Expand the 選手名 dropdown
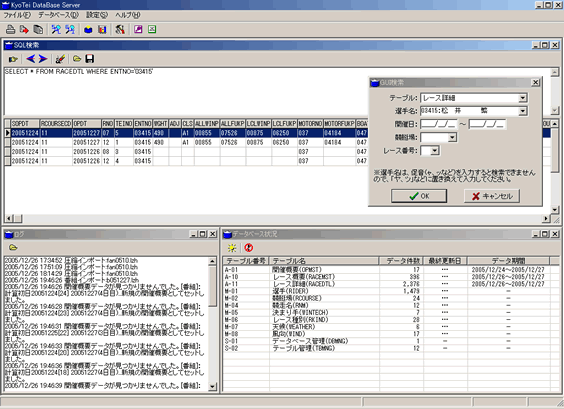The height and width of the screenshot is (409, 564). click(x=523, y=111)
